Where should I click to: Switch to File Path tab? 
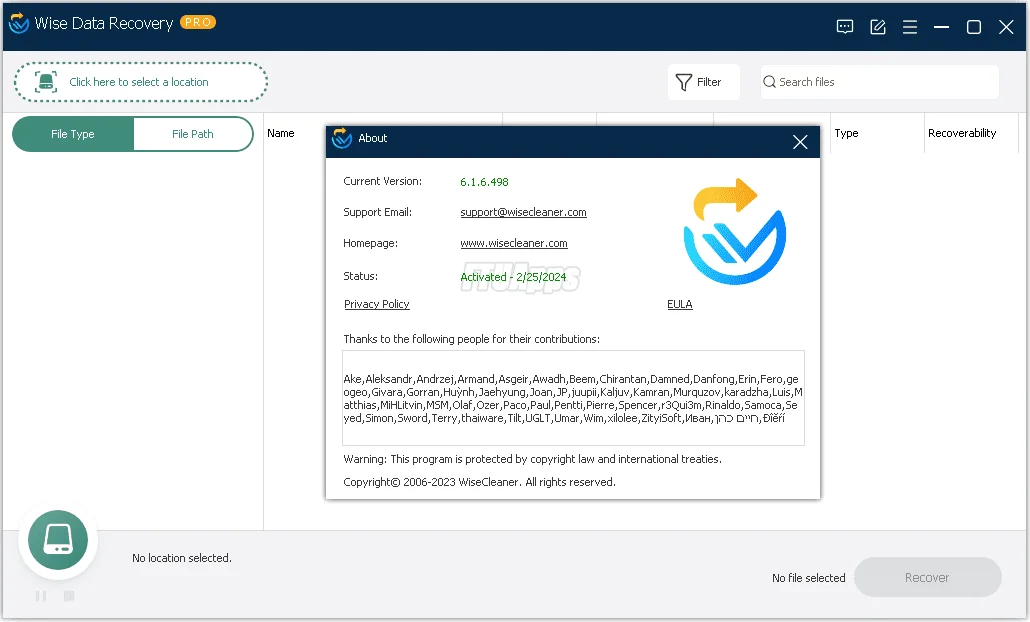coord(193,134)
